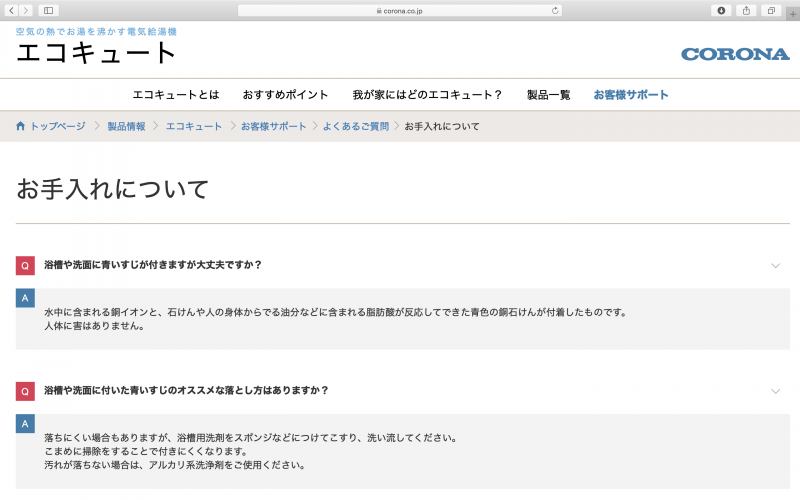
Task: Reload the page via the refresh icon
Action: pyautogui.click(x=555, y=10)
